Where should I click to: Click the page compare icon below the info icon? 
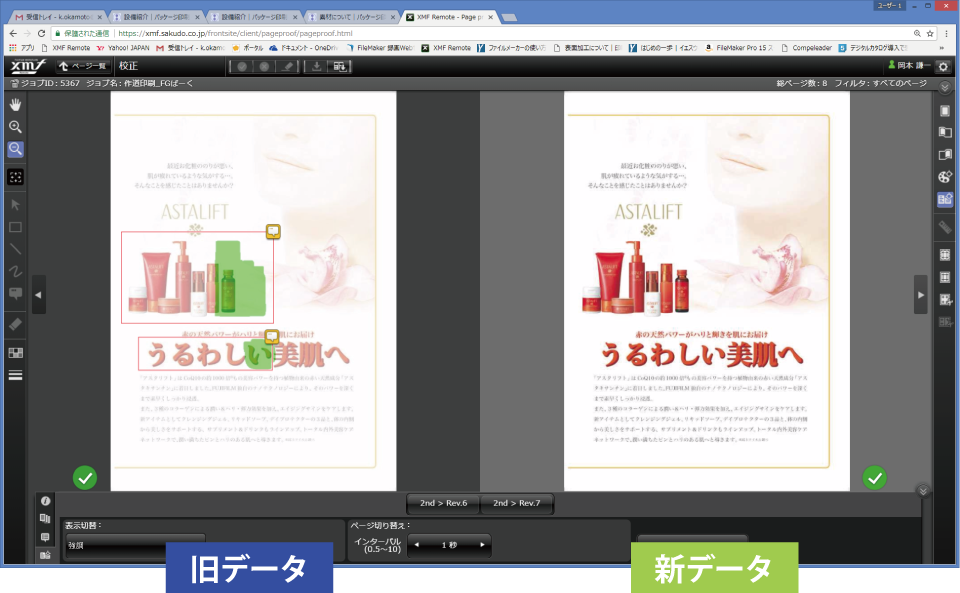click(45, 518)
